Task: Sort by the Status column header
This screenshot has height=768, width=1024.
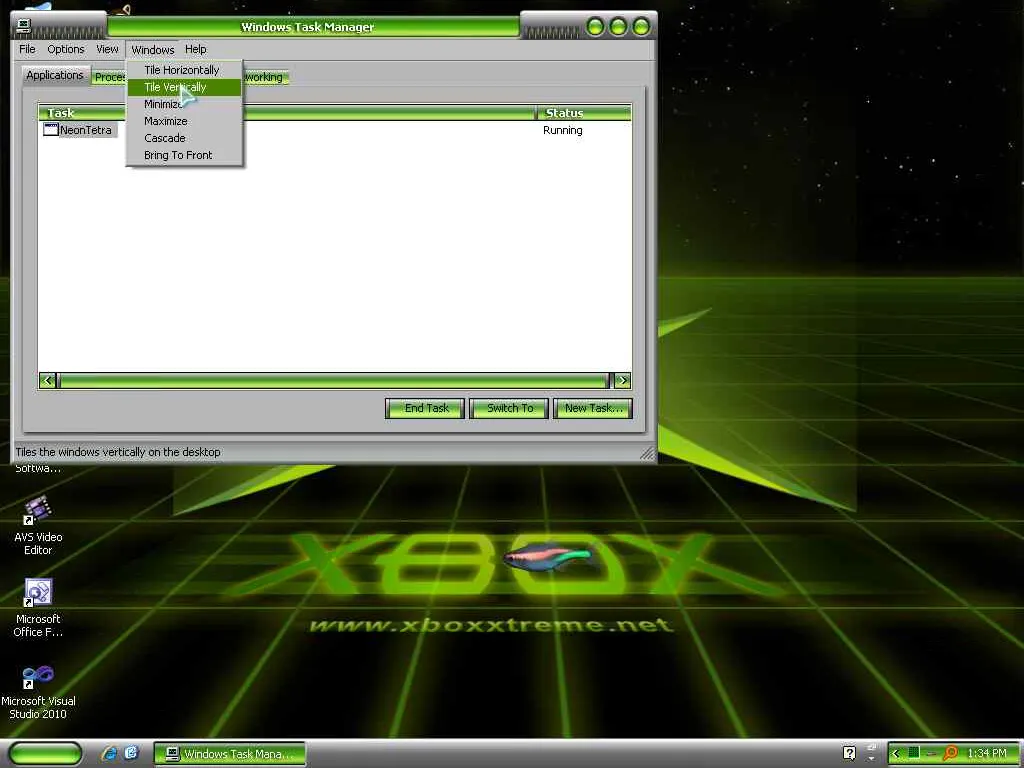Action: coord(584,113)
